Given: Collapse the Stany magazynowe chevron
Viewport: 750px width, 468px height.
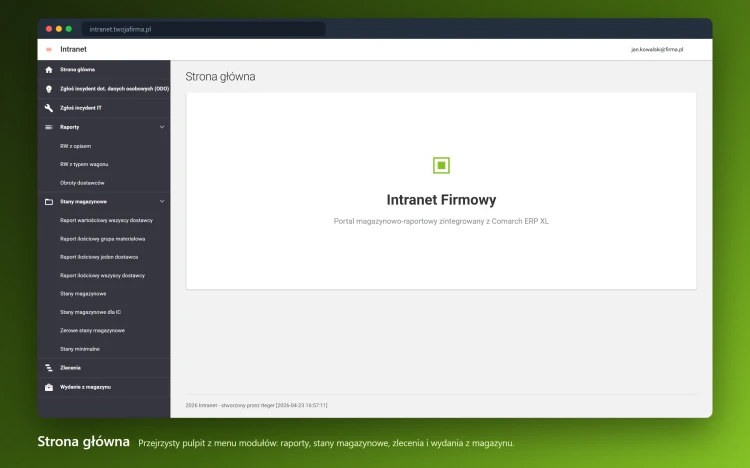Looking at the screenshot, I should pos(162,201).
